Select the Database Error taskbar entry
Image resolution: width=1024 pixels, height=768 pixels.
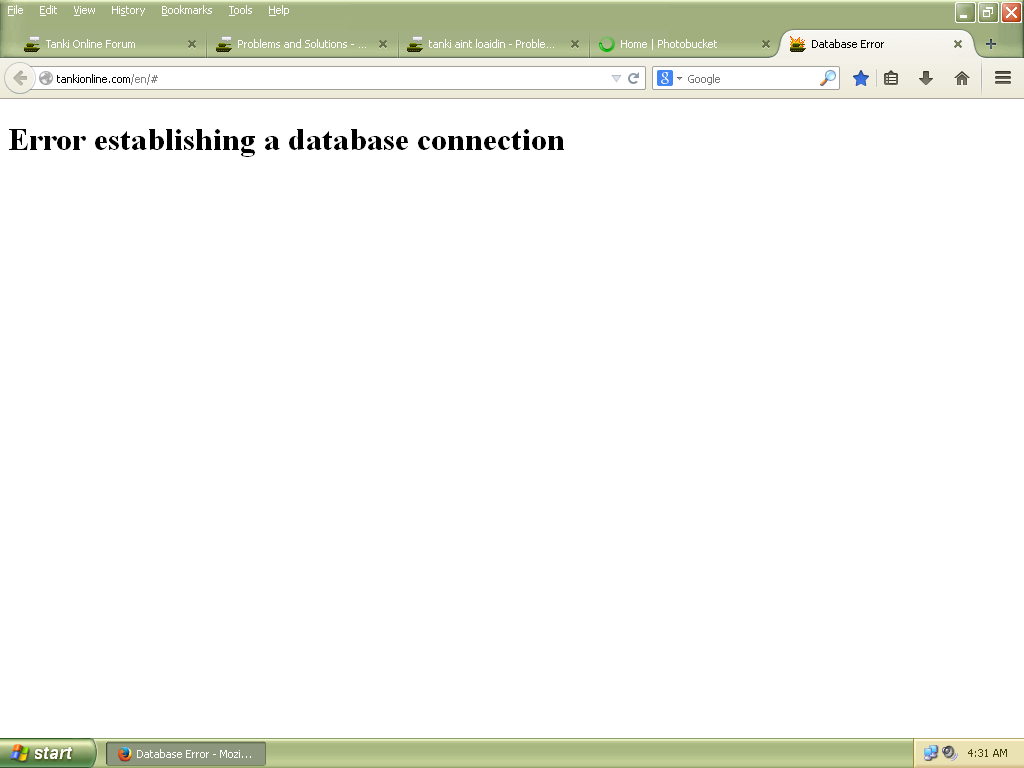pos(185,754)
